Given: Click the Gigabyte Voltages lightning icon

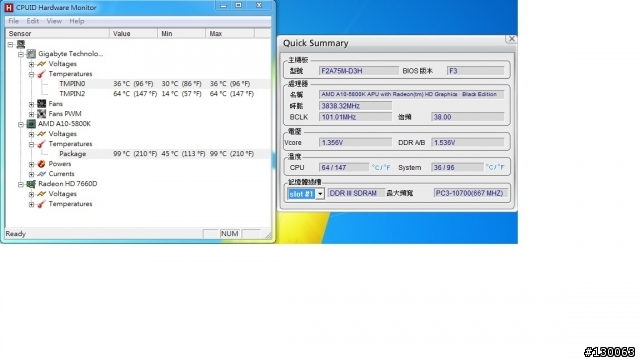Looking at the screenshot, I should 42,64.
